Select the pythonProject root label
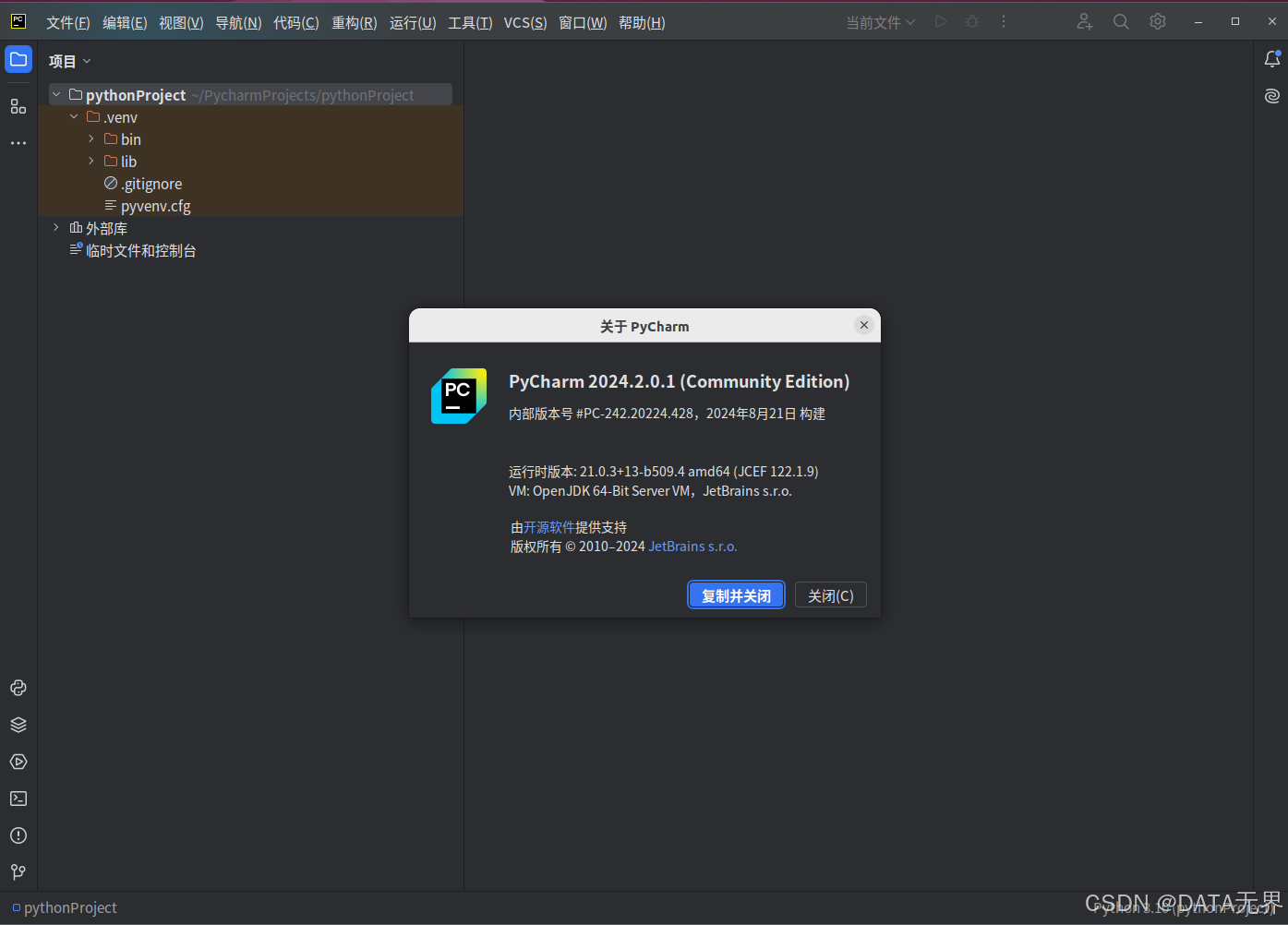This screenshot has width=1288, height=925. 136,95
